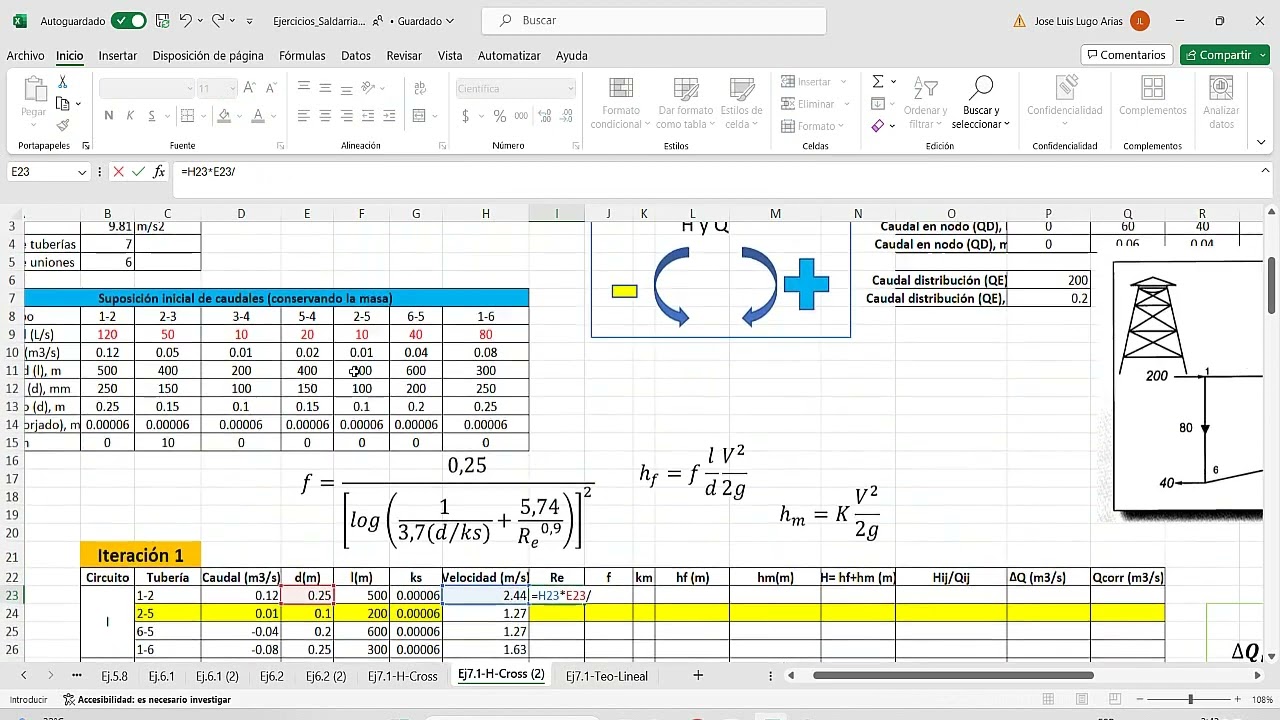Click the Analizar datos button

(x=1221, y=104)
